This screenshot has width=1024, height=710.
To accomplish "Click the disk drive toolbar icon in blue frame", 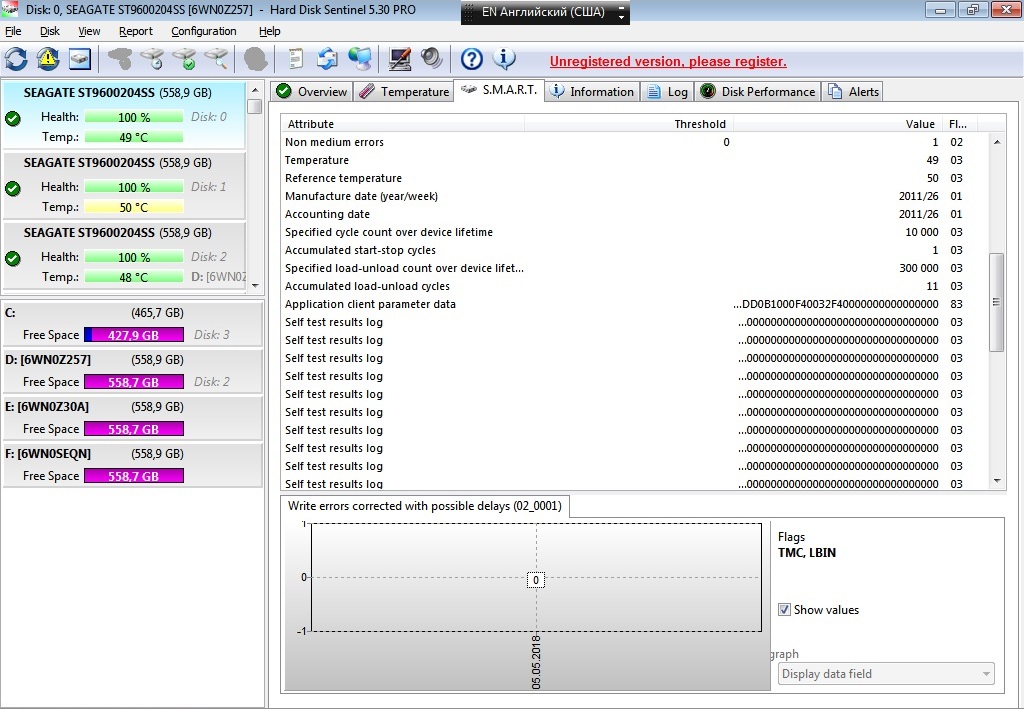I will point(80,59).
